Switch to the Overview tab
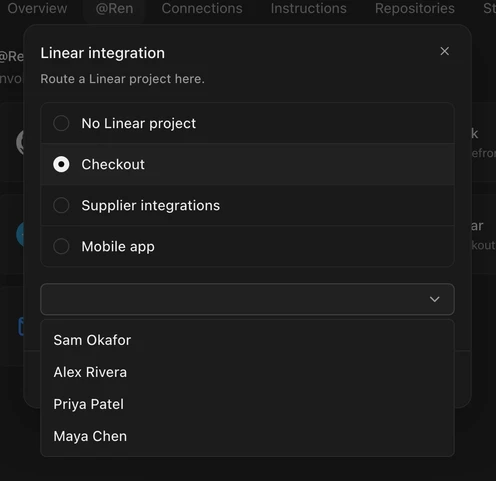This screenshot has width=496, height=481. coord(37,8)
